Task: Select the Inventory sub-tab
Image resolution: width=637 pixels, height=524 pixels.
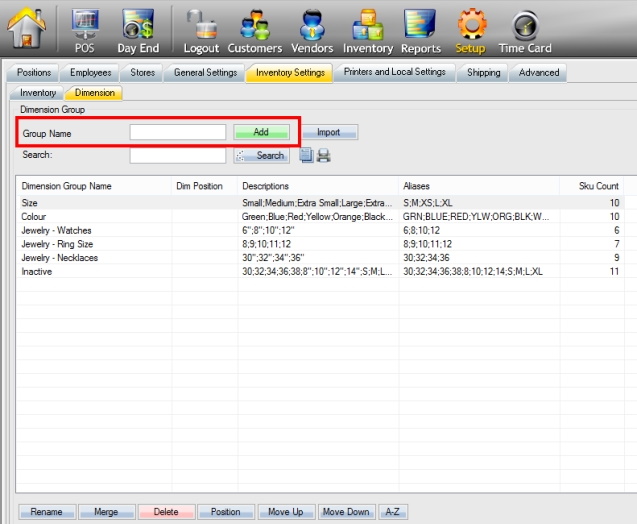Action: tap(38, 93)
